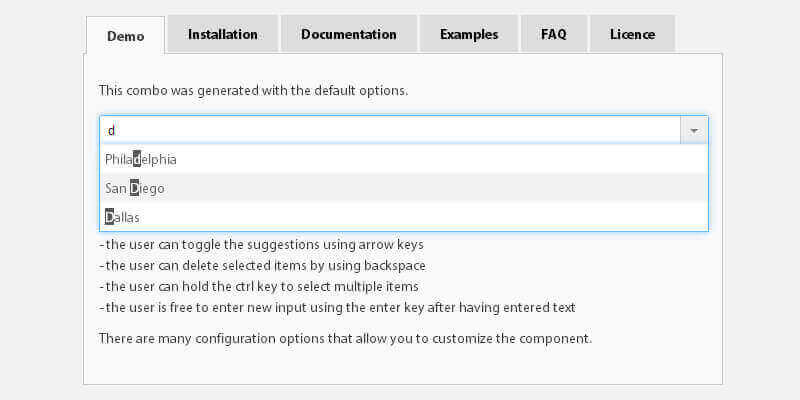Go to the Documentation tab
Image resolution: width=800 pixels, height=400 pixels.
(348, 34)
